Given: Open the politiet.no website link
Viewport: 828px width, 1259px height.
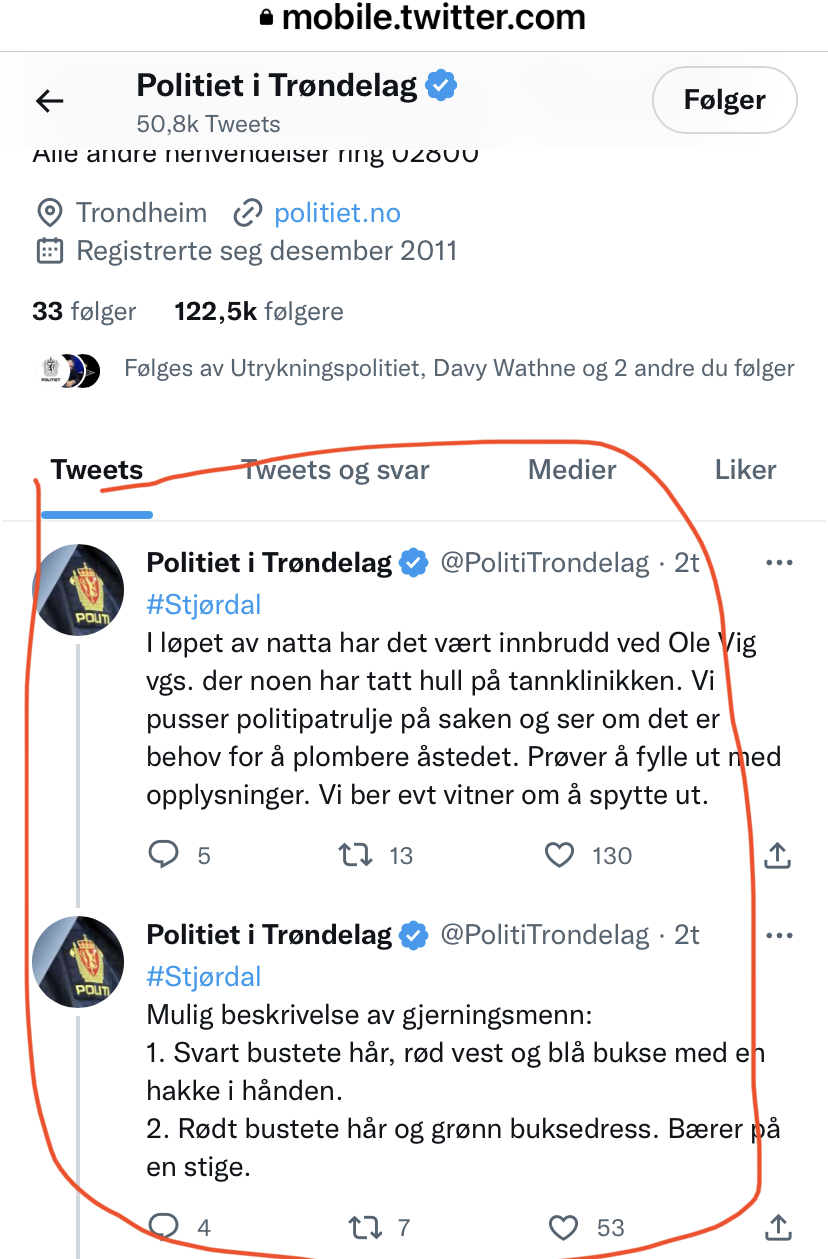Looking at the screenshot, I should (337, 213).
